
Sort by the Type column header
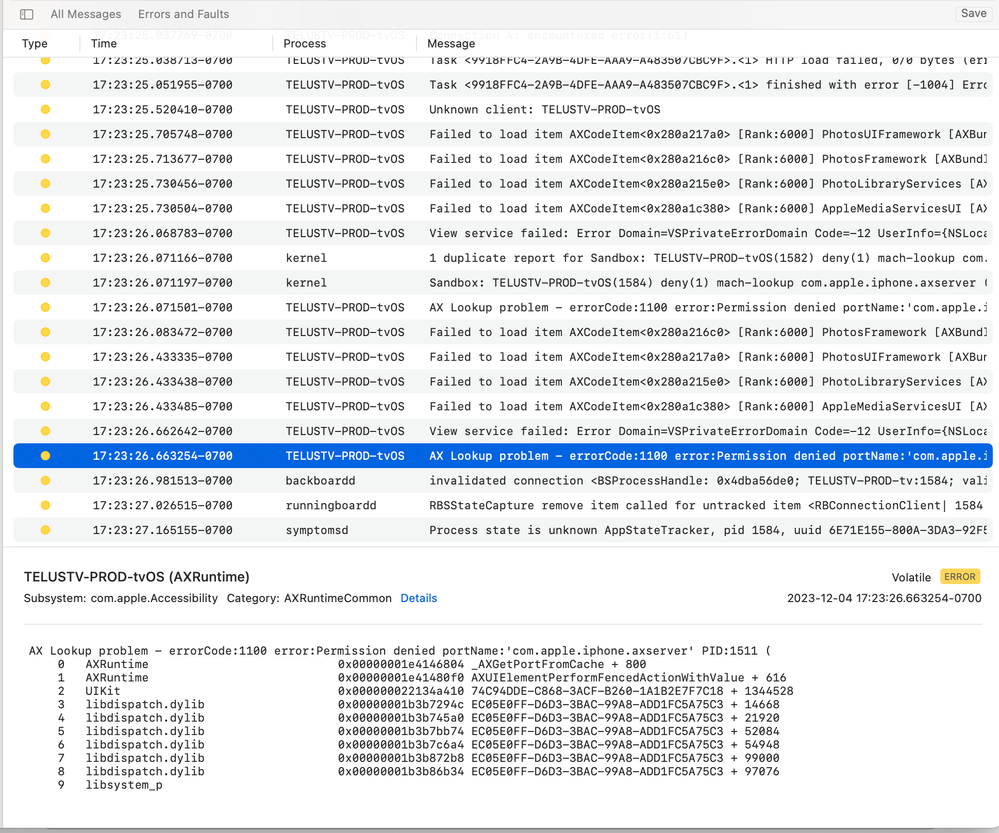coord(35,44)
